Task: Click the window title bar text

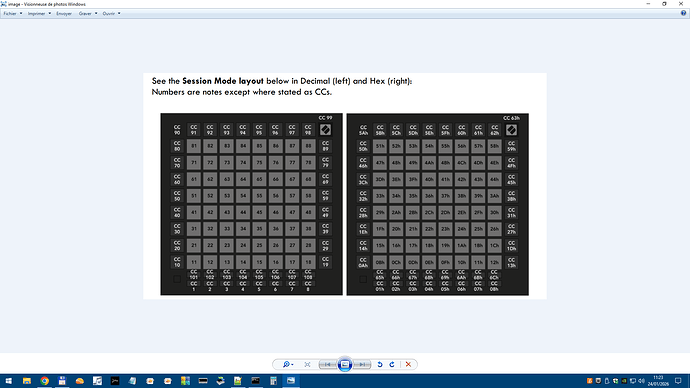Action: tap(47, 4)
